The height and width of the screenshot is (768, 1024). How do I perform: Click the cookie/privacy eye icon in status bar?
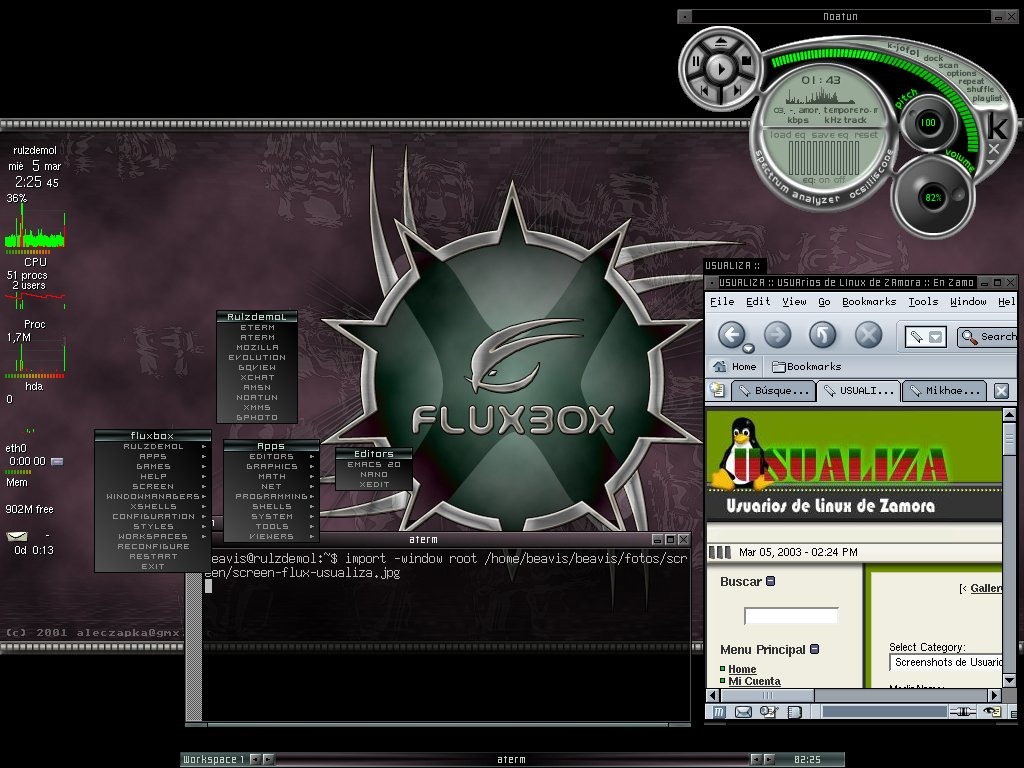pyautogui.click(x=992, y=712)
